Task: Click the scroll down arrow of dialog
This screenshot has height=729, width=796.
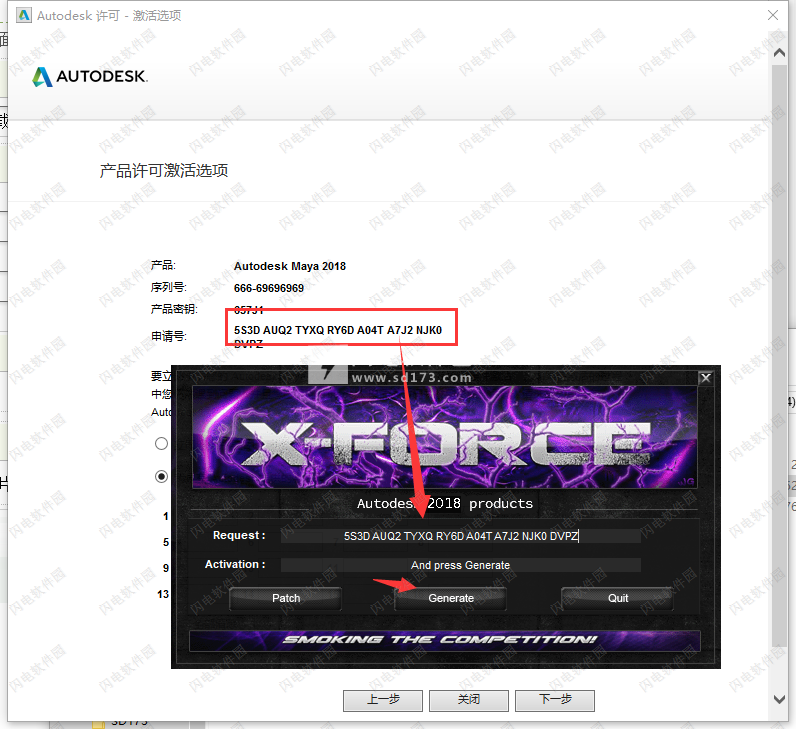Action: coord(779,699)
